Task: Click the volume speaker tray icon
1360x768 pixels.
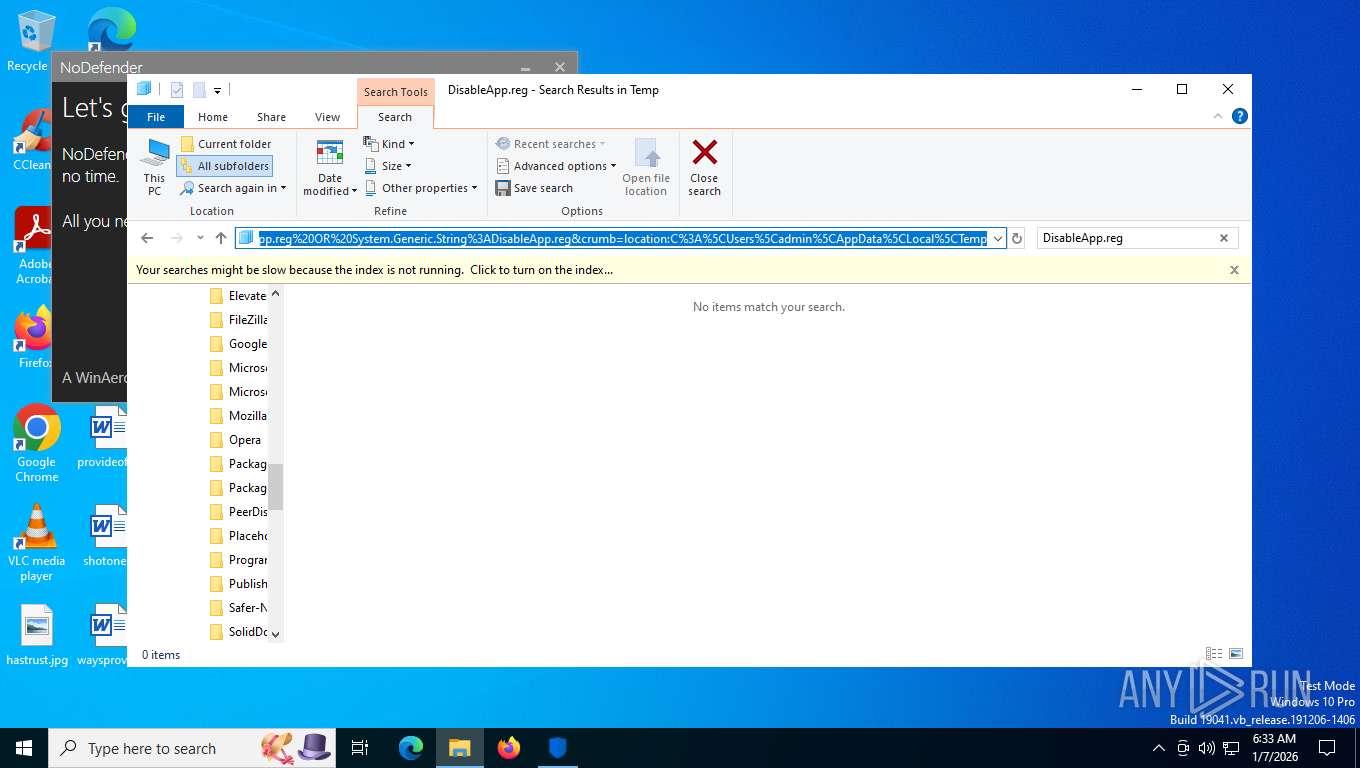Action: pyautogui.click(x=1207, y=748)
